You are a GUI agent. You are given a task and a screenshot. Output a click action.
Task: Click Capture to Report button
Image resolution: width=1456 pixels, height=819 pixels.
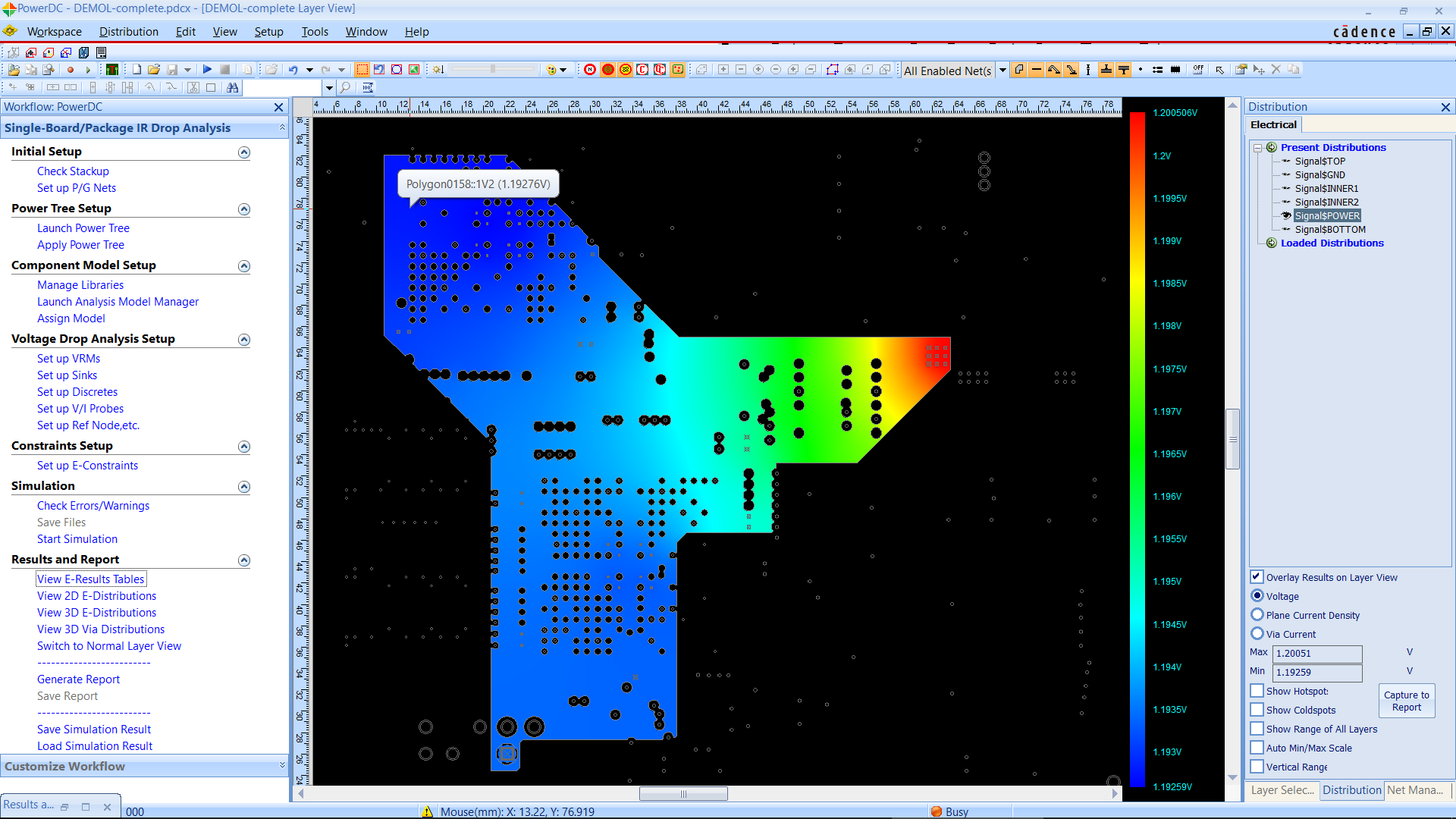point(1406,701)
